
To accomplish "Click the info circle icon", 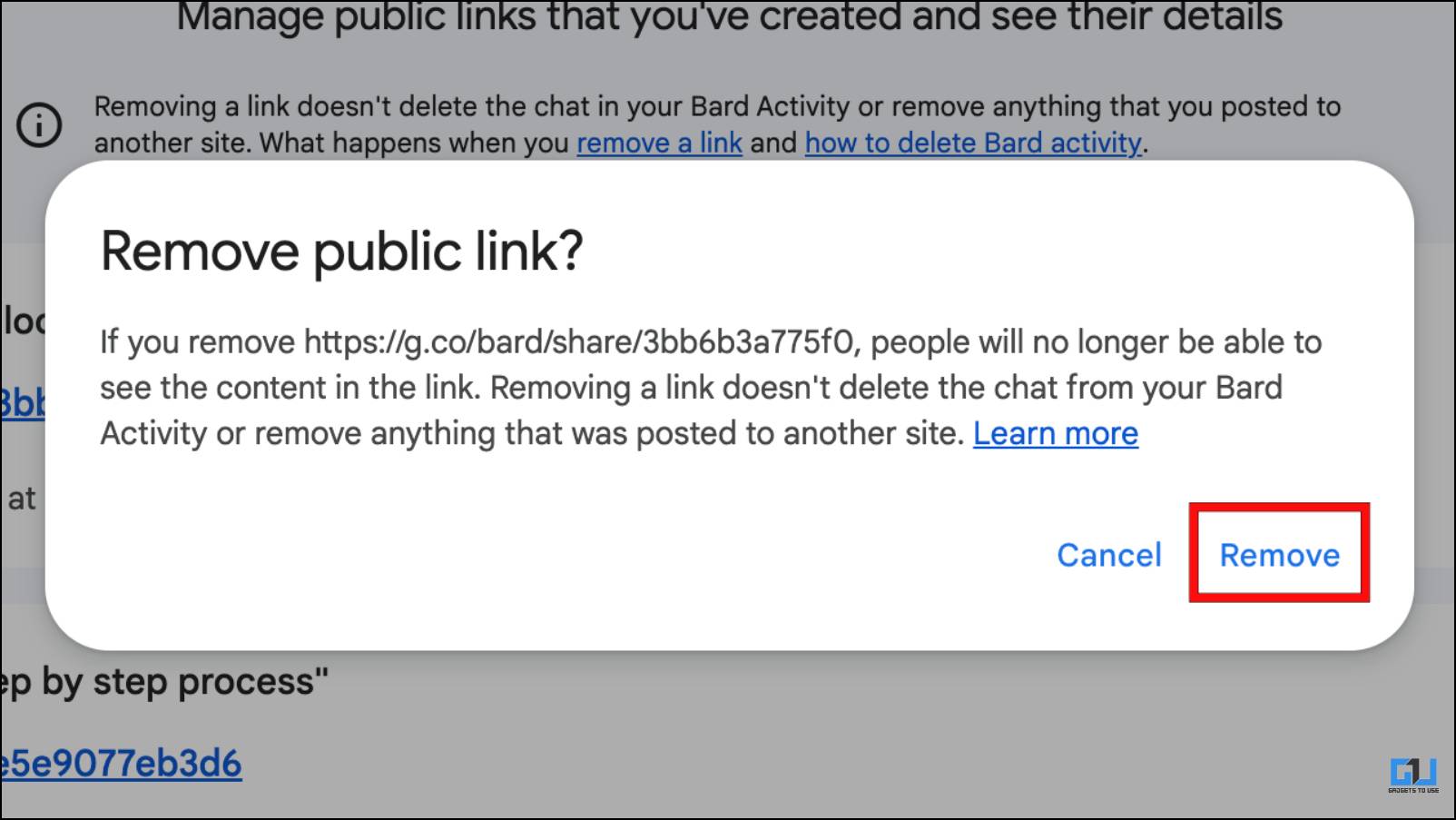I will 39,124.
